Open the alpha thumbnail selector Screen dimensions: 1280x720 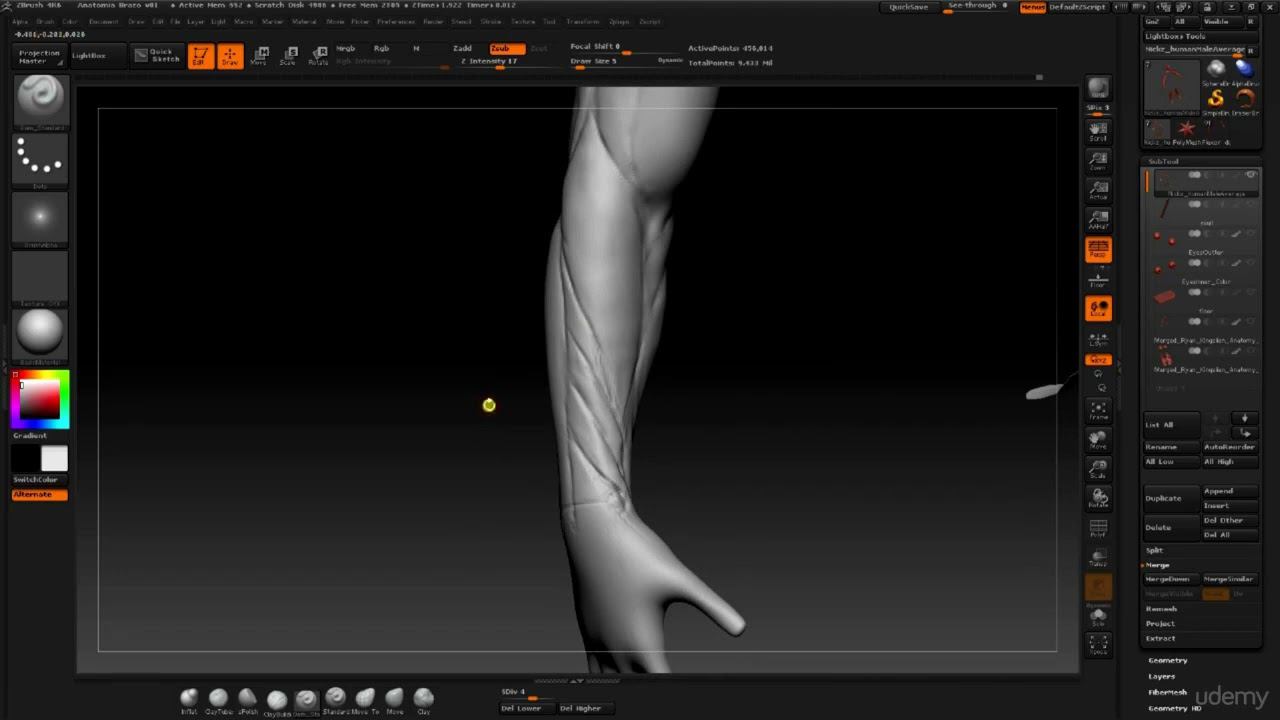click(41, 219)
